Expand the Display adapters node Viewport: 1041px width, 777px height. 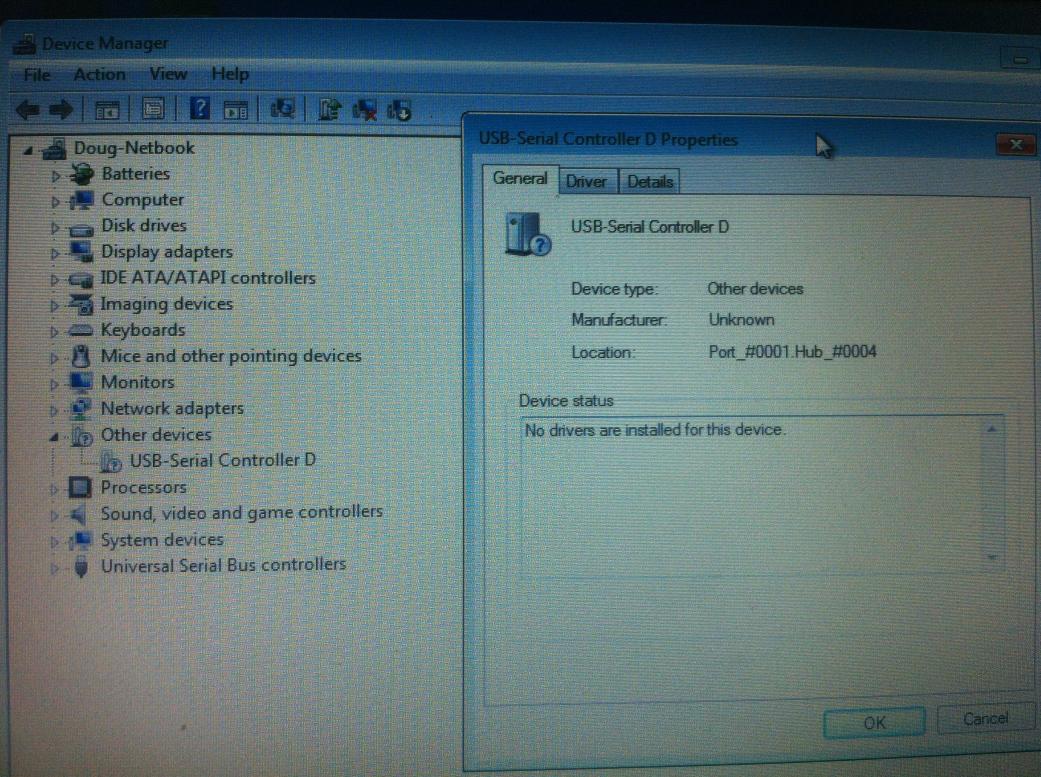[57, 253]
